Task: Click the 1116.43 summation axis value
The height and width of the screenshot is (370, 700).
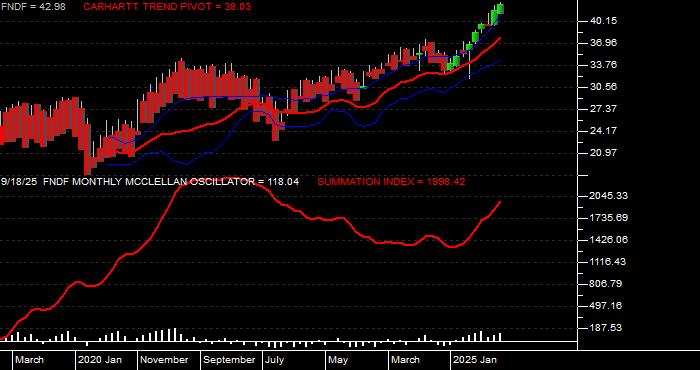Action: point(608,262)
